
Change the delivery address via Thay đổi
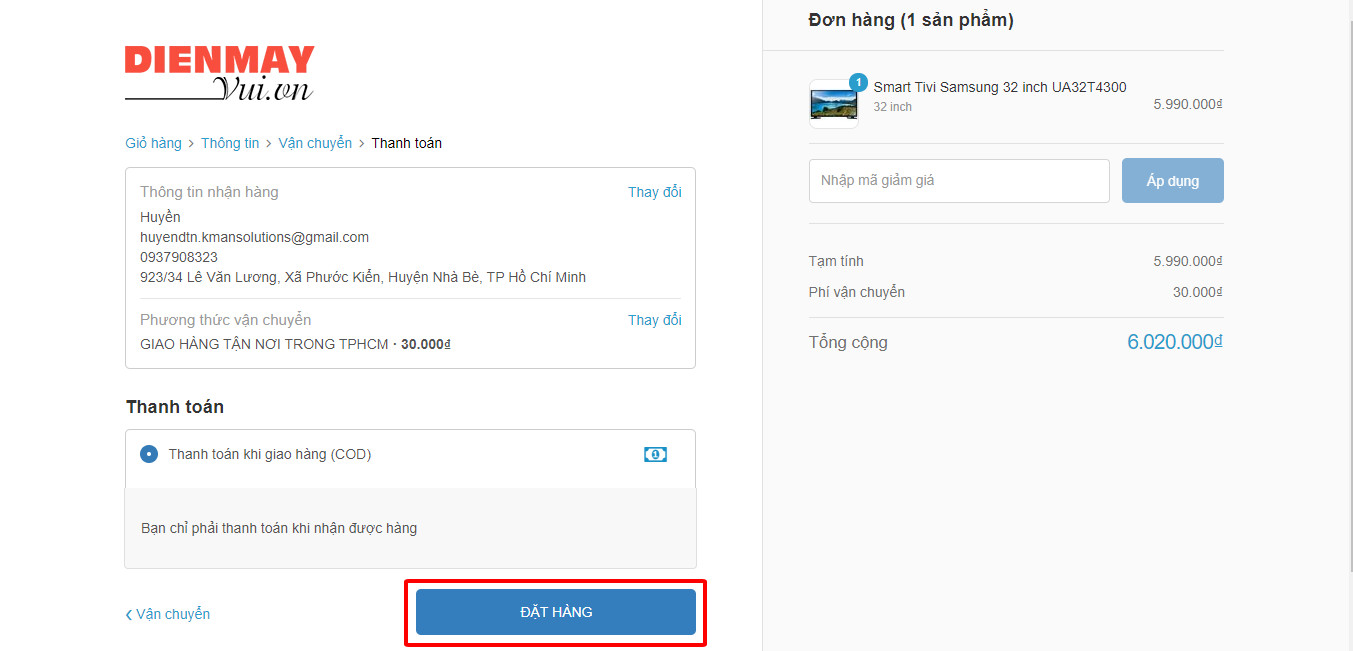(x=654, y=192)
